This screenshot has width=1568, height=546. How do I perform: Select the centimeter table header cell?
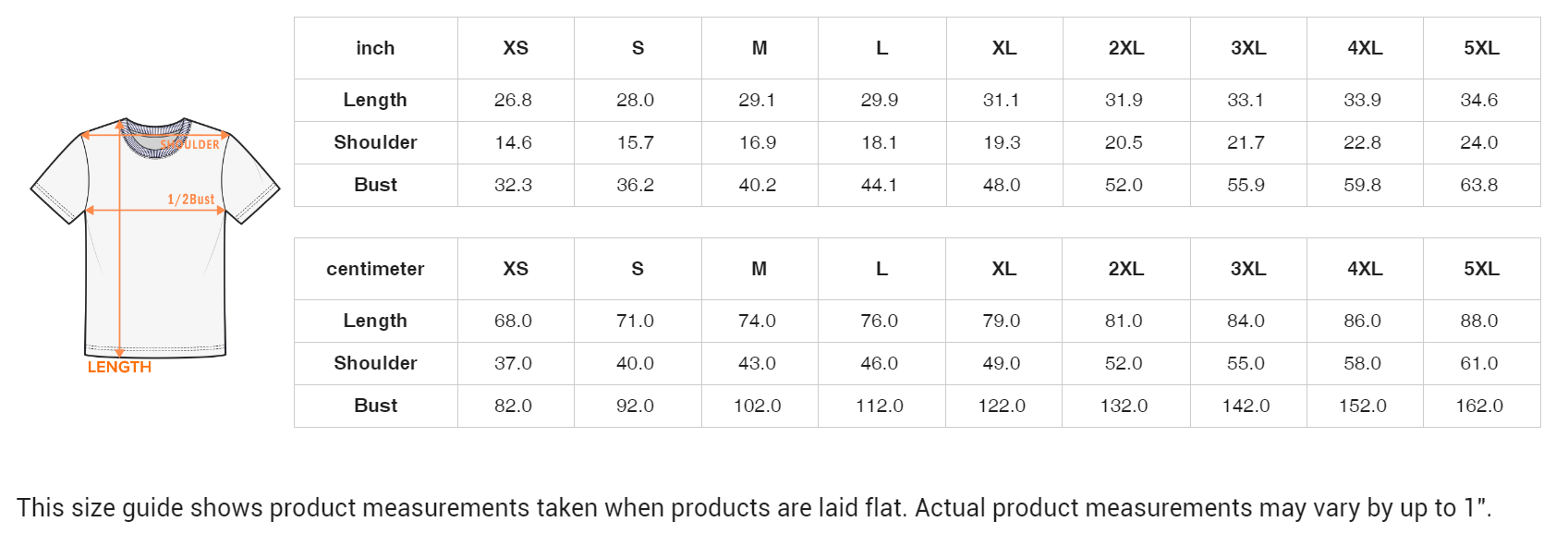pyautogui.click(x=375, y=269)
